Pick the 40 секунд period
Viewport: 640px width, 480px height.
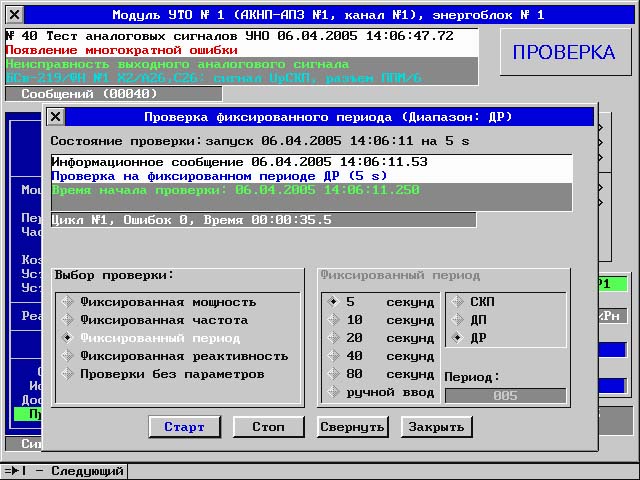333,356
